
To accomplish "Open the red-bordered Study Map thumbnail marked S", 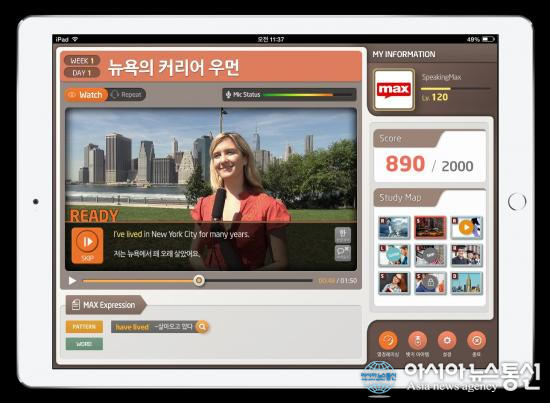I will [430, 227].
